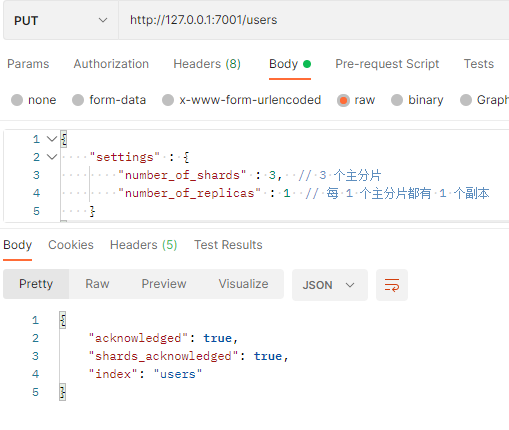Screen dimensions: 509x430
Task: Select the binary body radio option
Action: [397, 100]
